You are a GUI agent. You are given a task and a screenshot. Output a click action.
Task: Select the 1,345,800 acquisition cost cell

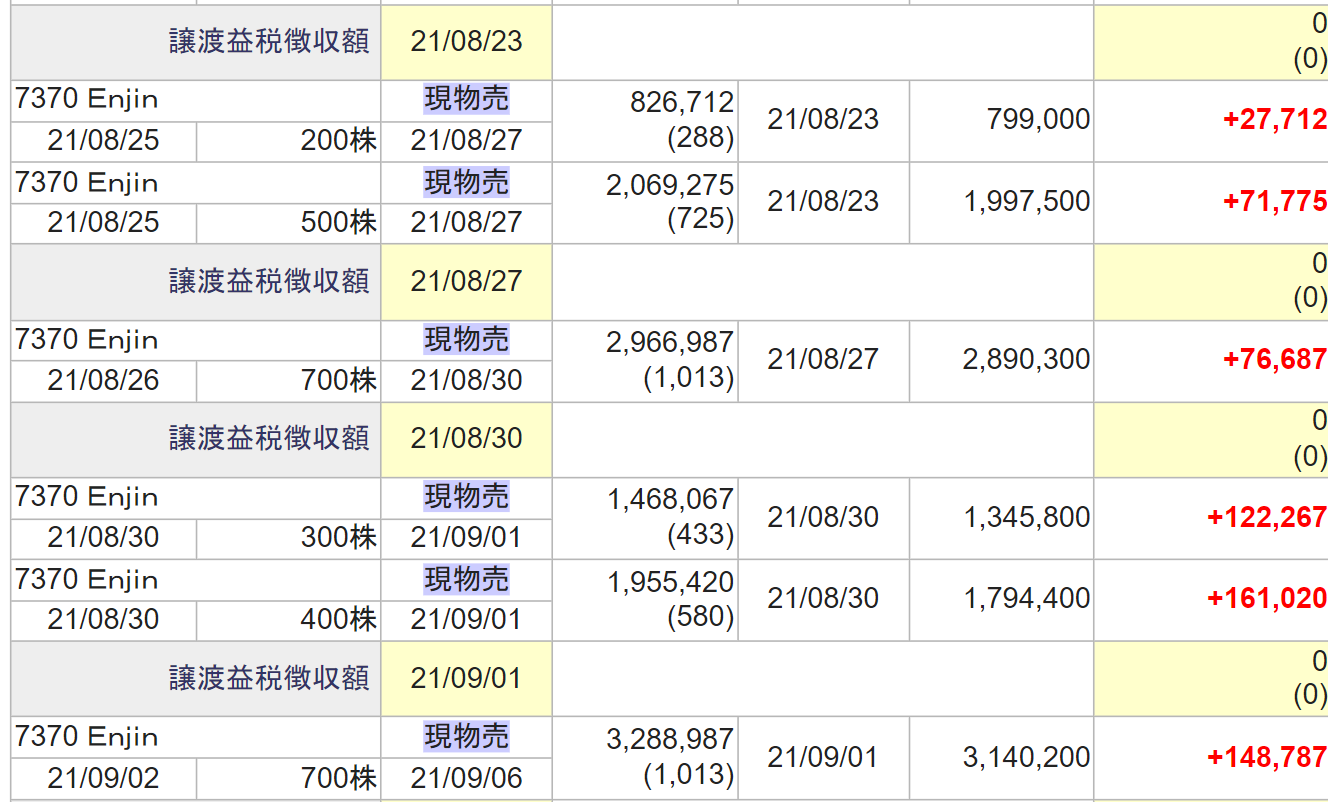1026,518
